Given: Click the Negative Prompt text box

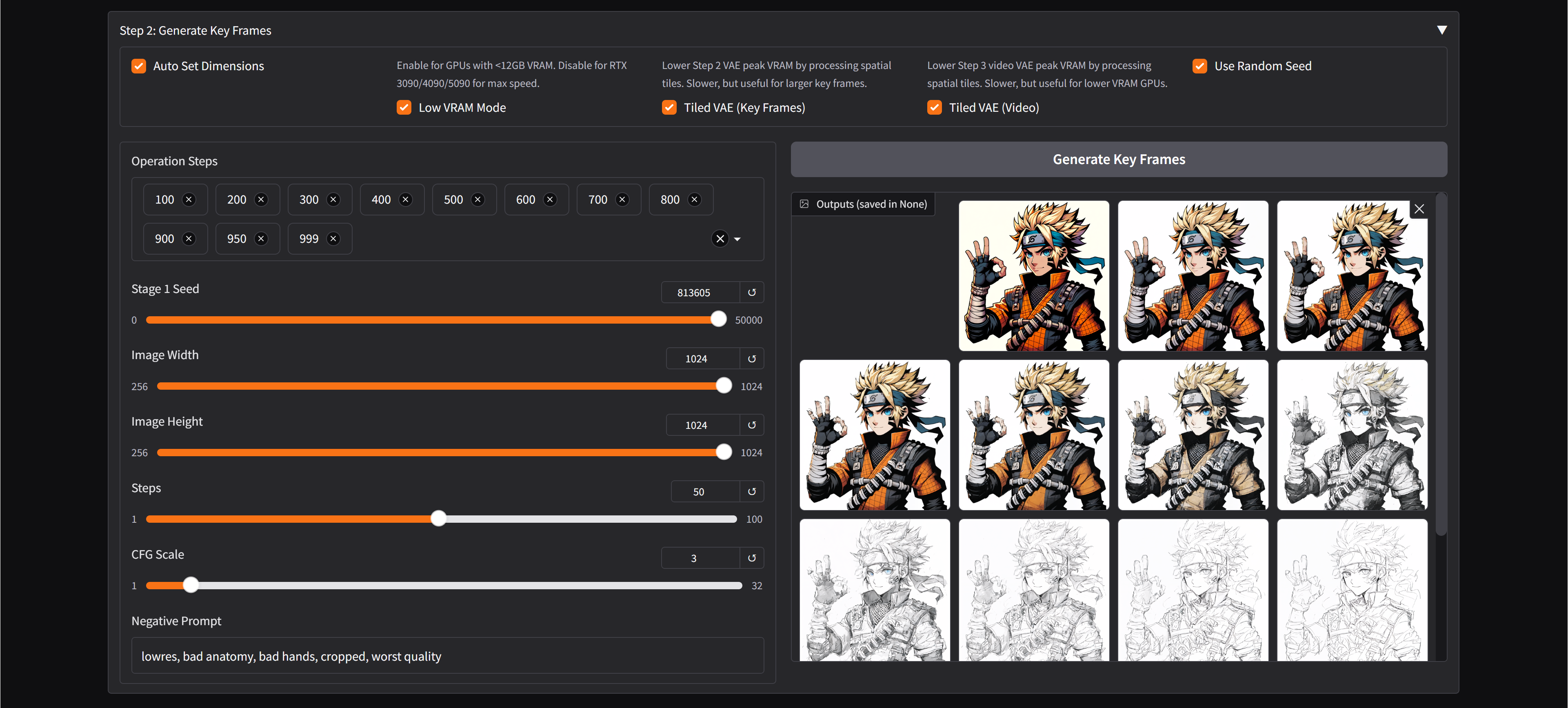Looking at the screenshot, I should pyautogui.click(x=447, y=656).
